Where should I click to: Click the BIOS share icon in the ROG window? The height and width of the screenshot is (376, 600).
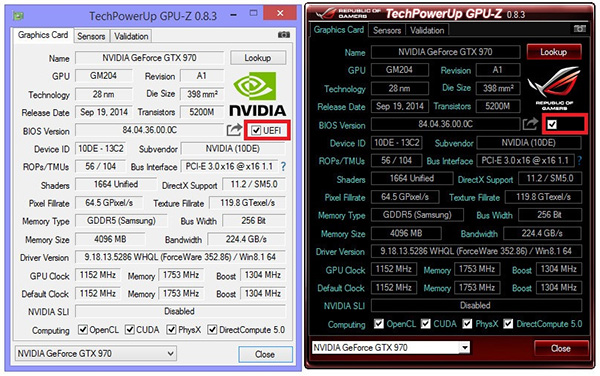tap(530, 124)
